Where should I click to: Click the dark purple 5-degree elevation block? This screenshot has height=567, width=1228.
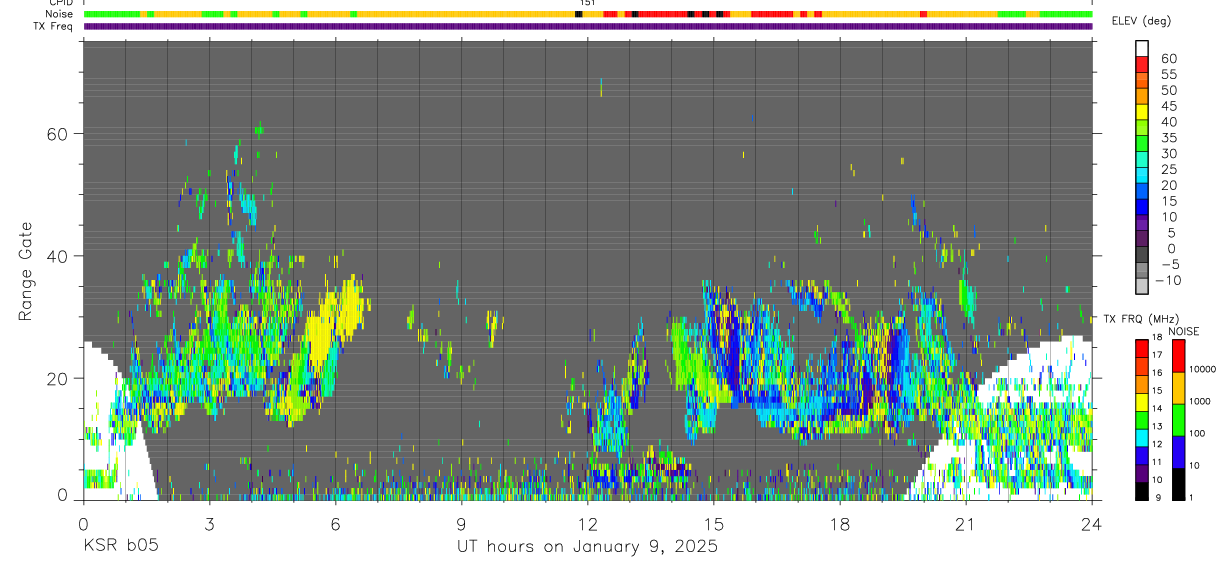tap(1142, 238)
